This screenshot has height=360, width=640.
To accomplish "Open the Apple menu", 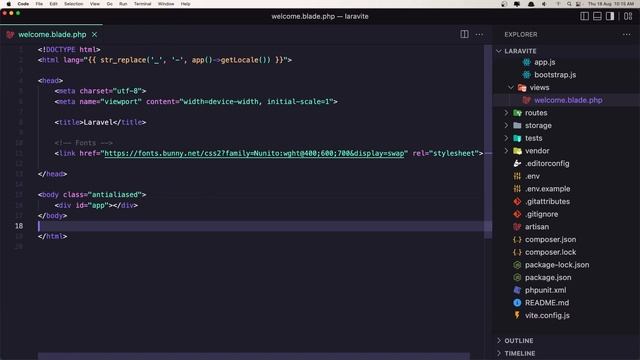I will click(x=9, y=4).
